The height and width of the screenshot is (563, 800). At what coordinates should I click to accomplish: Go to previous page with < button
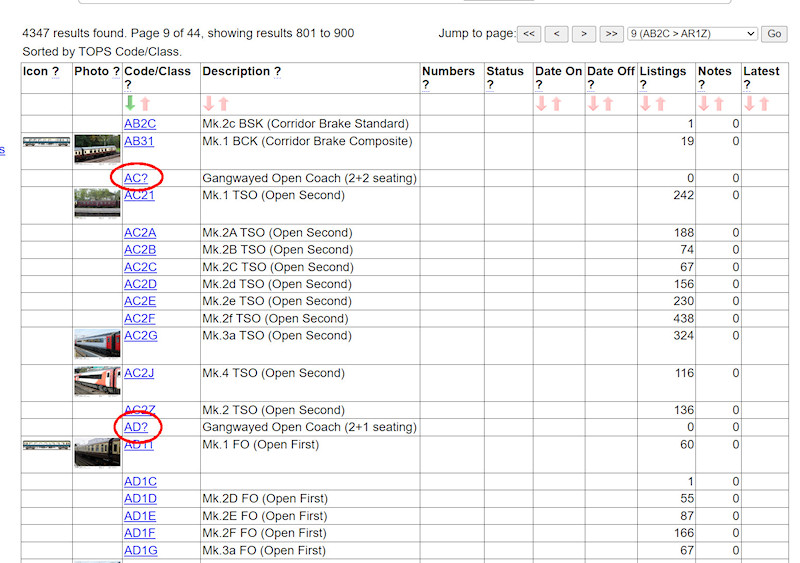tap(557, 34)
